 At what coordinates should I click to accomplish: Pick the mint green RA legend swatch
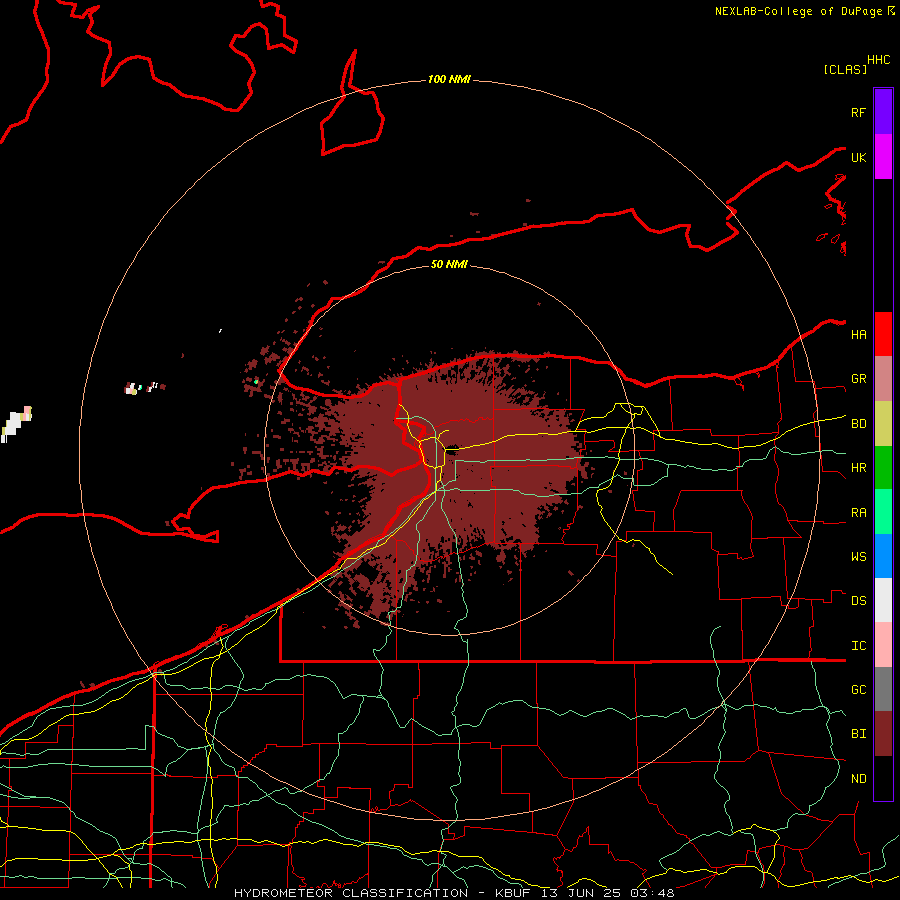point(883,512)
